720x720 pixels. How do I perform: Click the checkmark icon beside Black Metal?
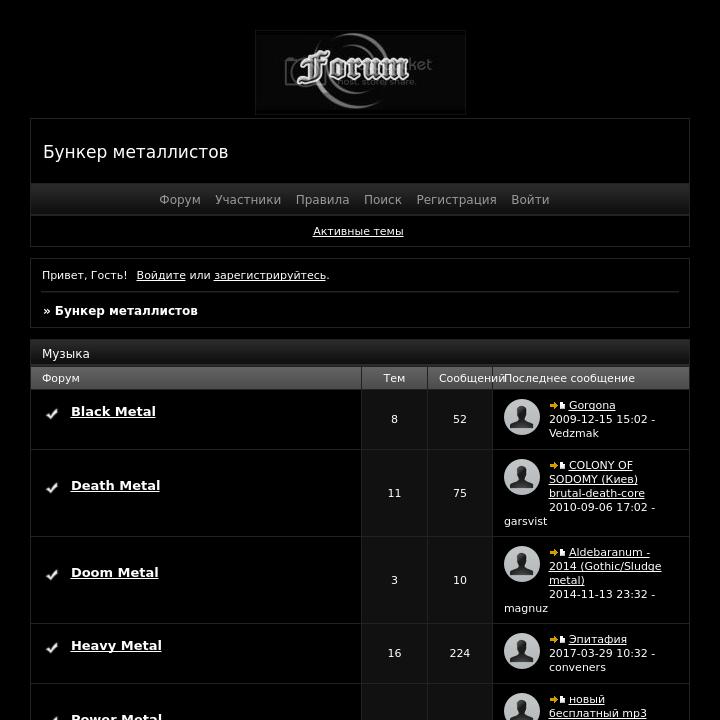click(x=52, y=413)
